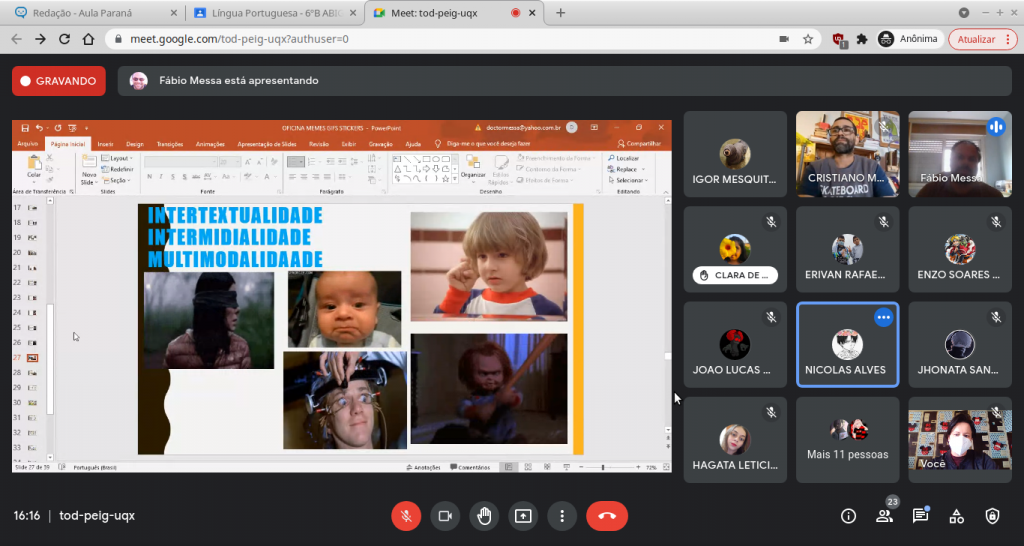Open the 'Mais 11 pessoas' tile
This screenshot has width=1024, height=546.
848,440
